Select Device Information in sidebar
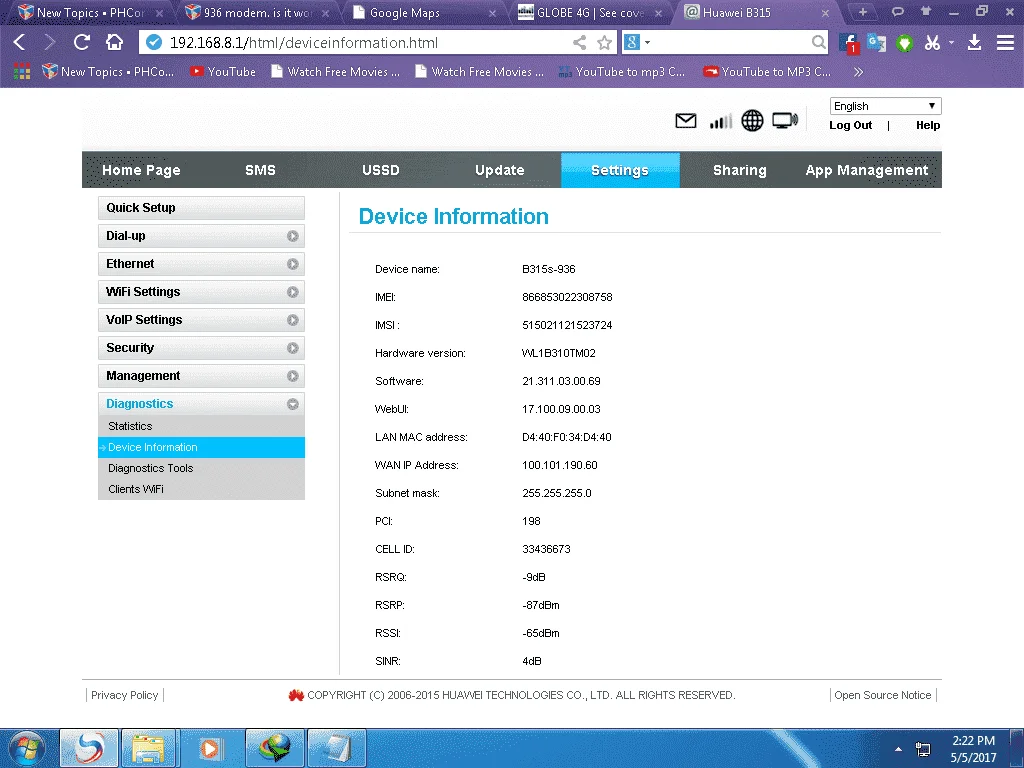This screenshot has height=768, width=1024. point(201,447)
